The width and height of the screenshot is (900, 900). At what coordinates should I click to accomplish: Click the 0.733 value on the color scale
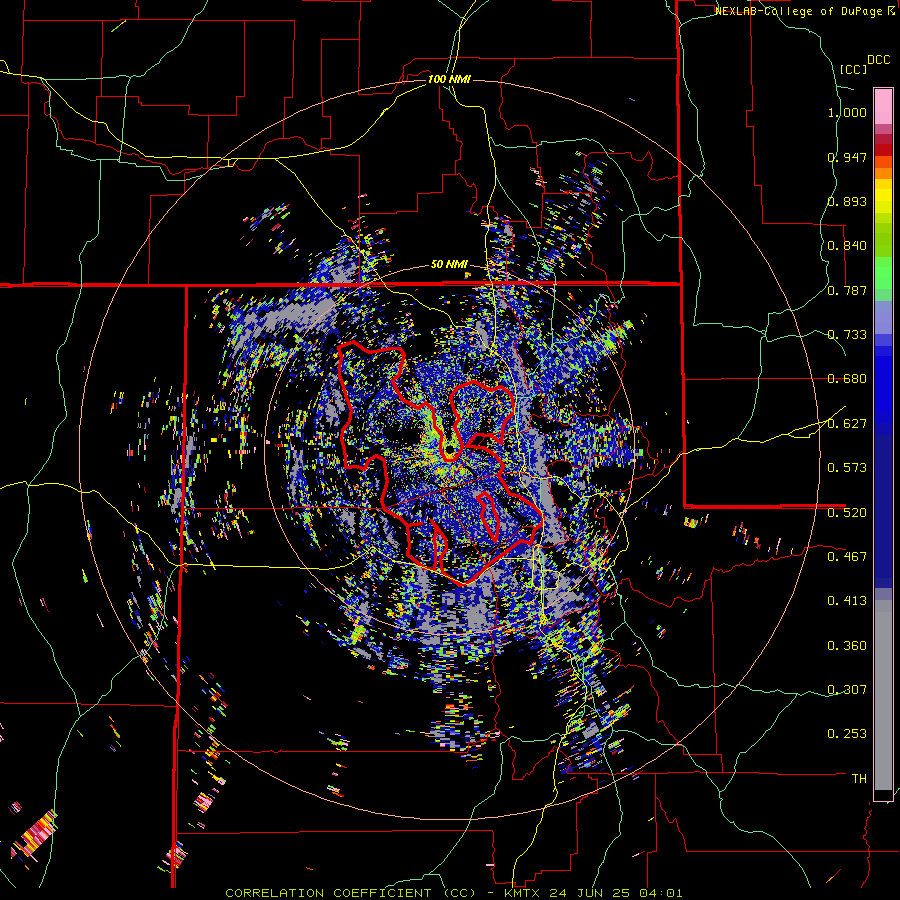pyautogui.click(x=847, y=335)
